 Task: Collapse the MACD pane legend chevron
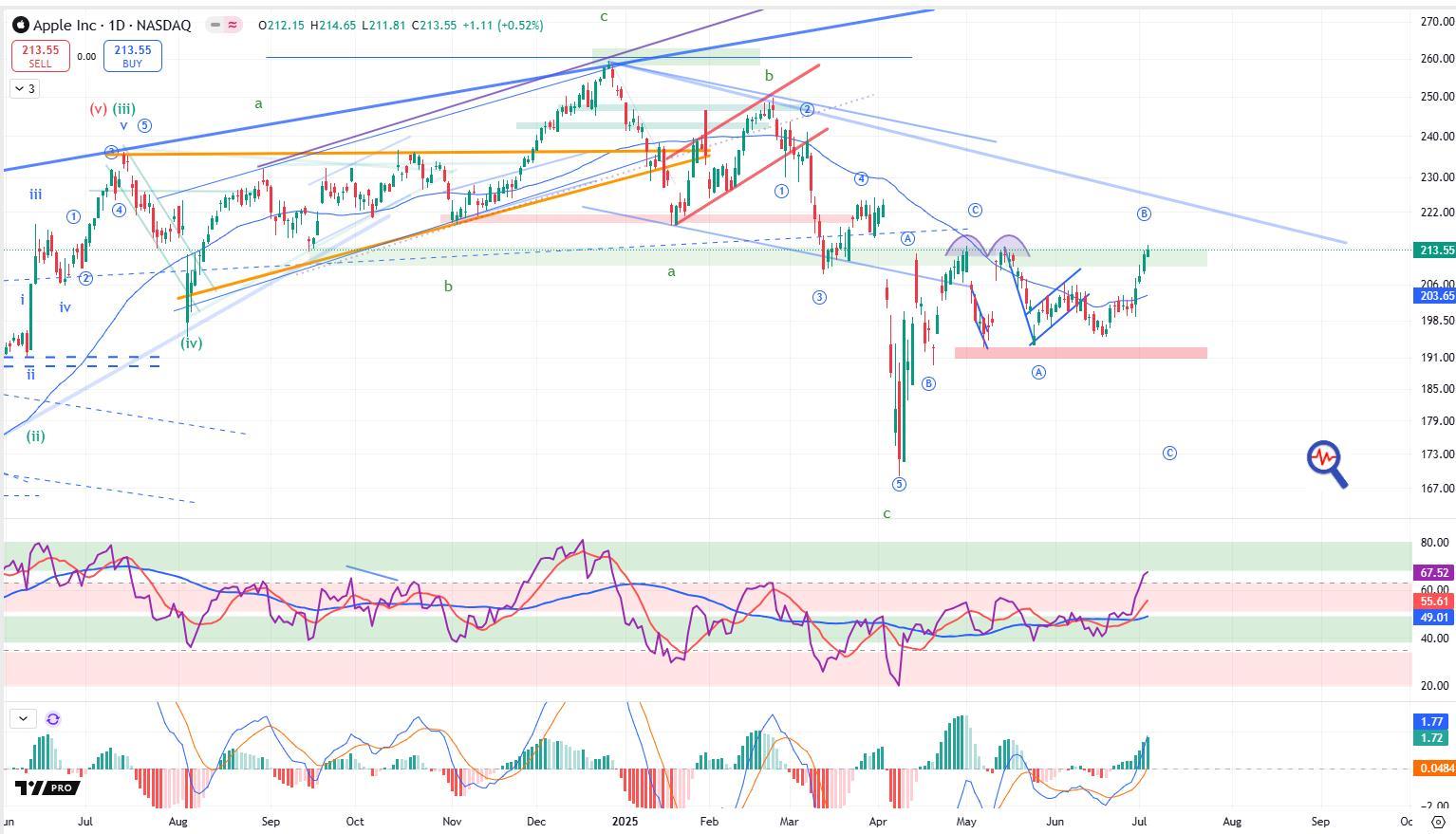(22, 718)
